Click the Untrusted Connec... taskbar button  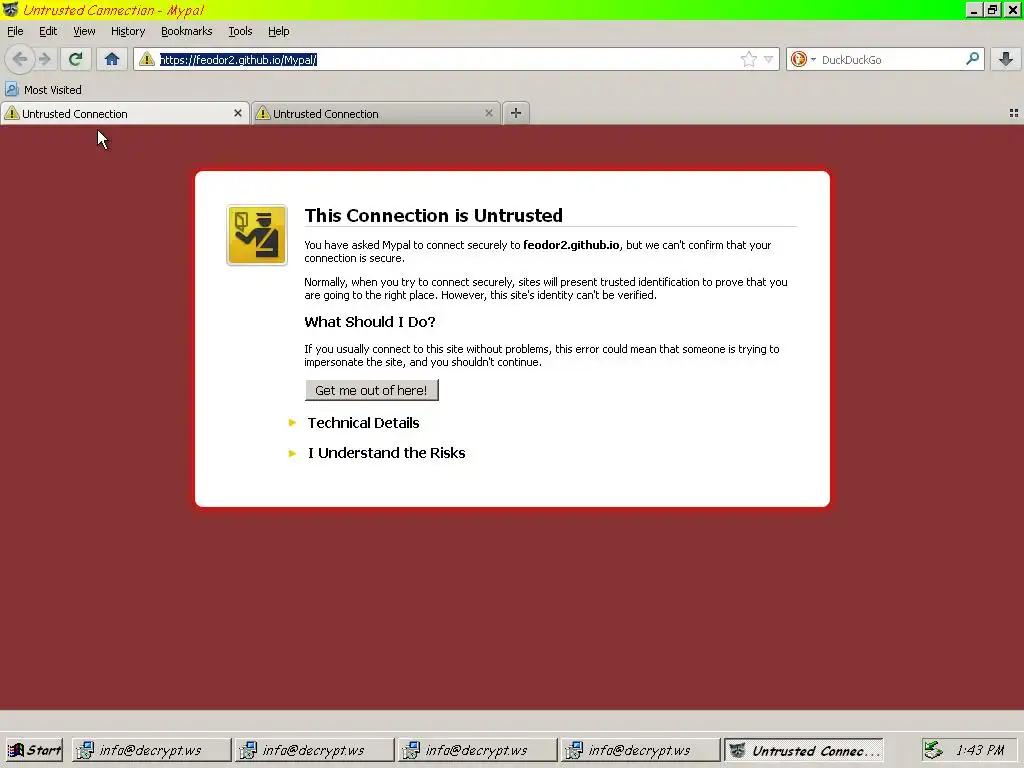coord(804,750)
